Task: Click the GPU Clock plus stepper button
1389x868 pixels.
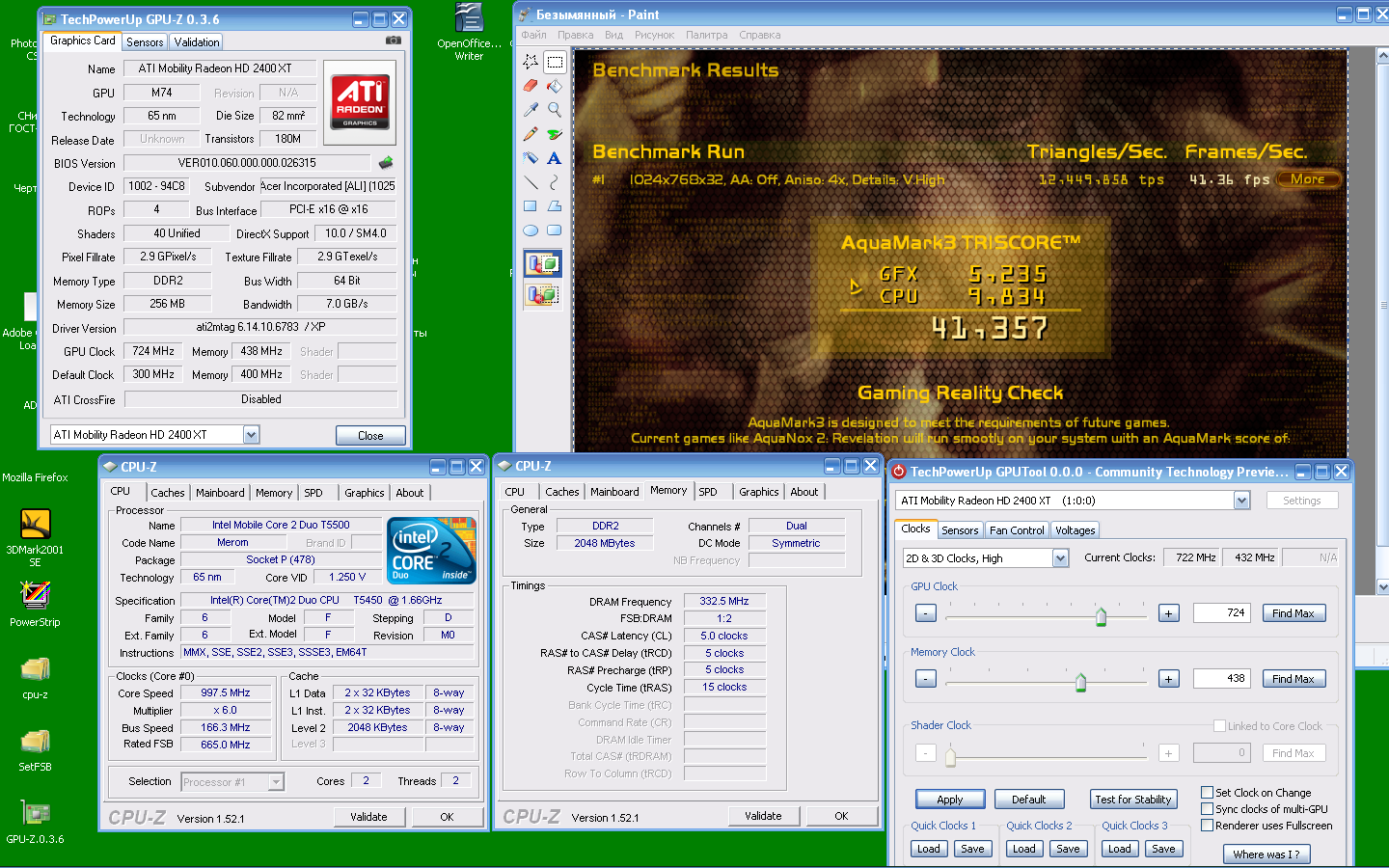Action: point(1168,613)
